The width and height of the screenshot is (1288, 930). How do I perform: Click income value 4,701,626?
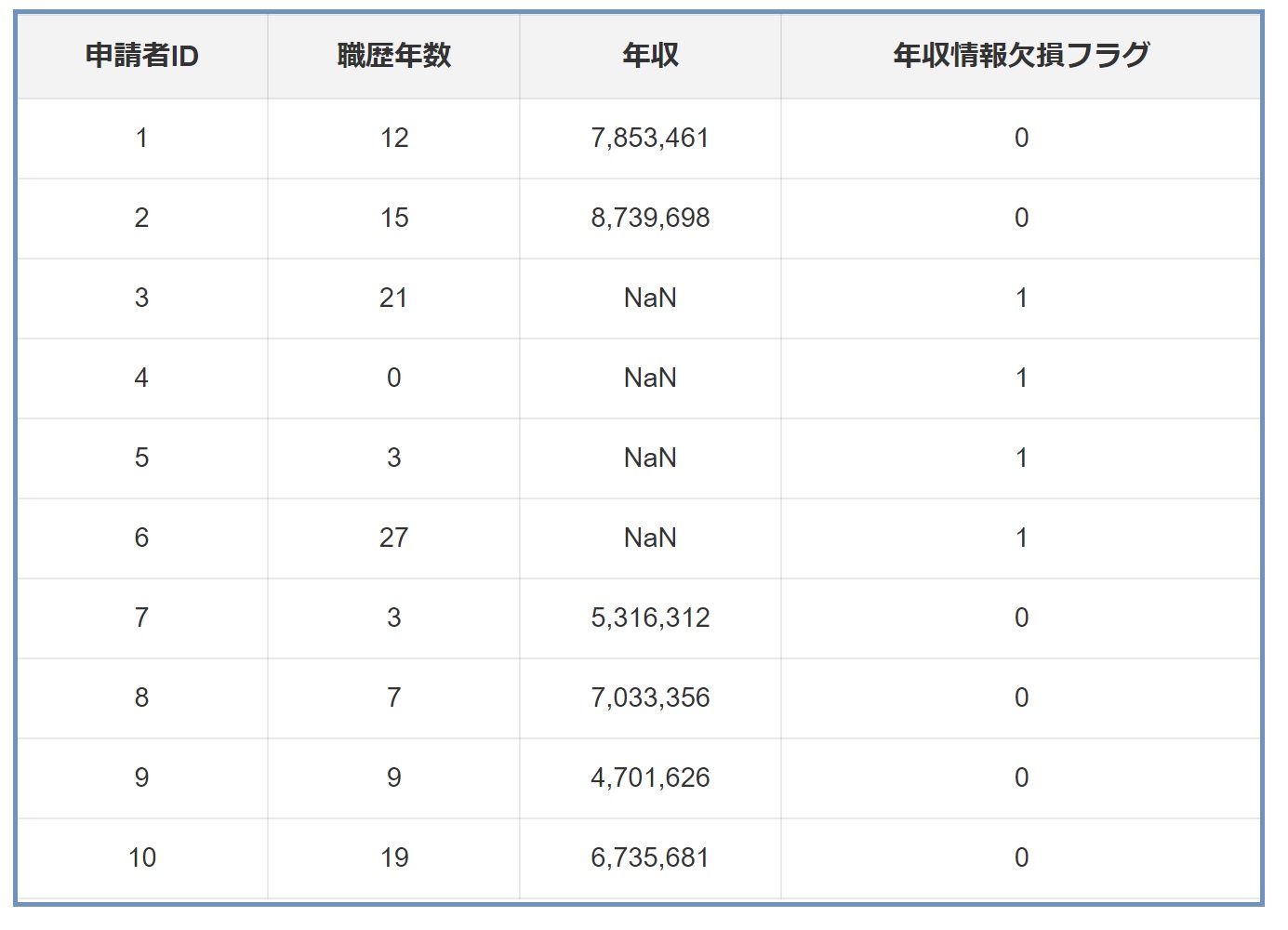pos(650,778)
